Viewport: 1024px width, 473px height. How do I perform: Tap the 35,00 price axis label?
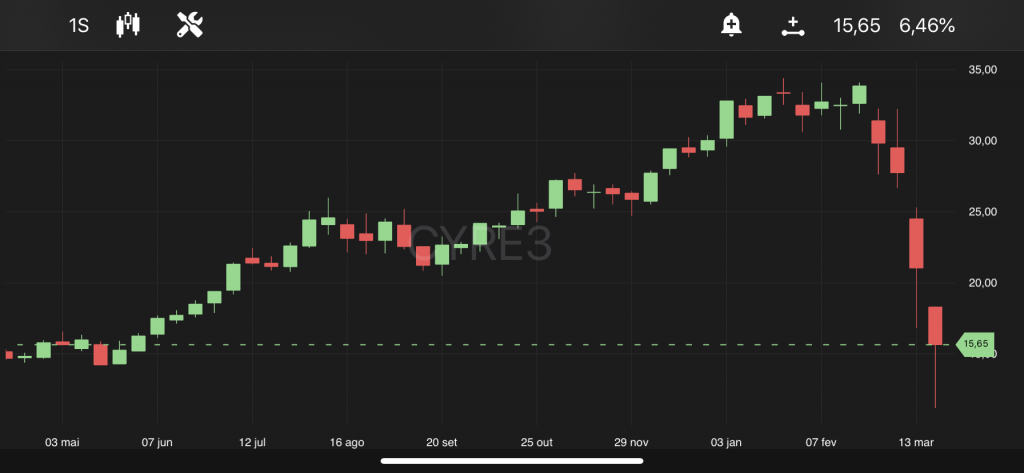coord(984,69)
